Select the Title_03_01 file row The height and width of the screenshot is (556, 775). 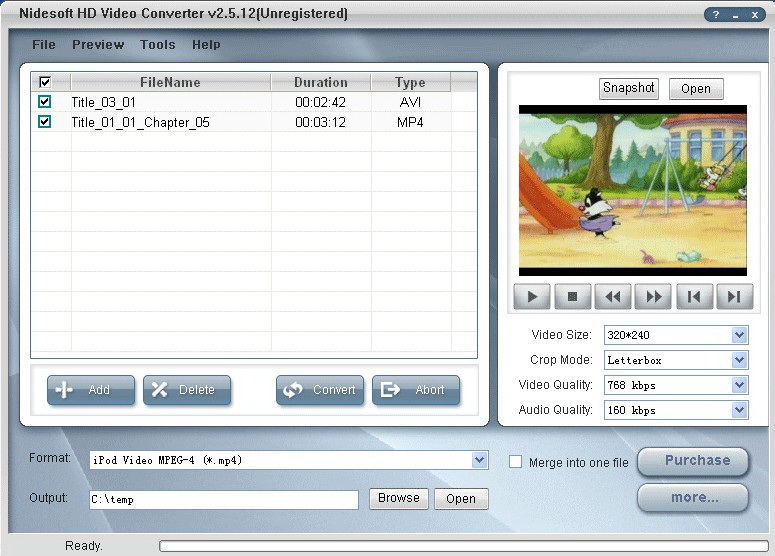[254, 102]
